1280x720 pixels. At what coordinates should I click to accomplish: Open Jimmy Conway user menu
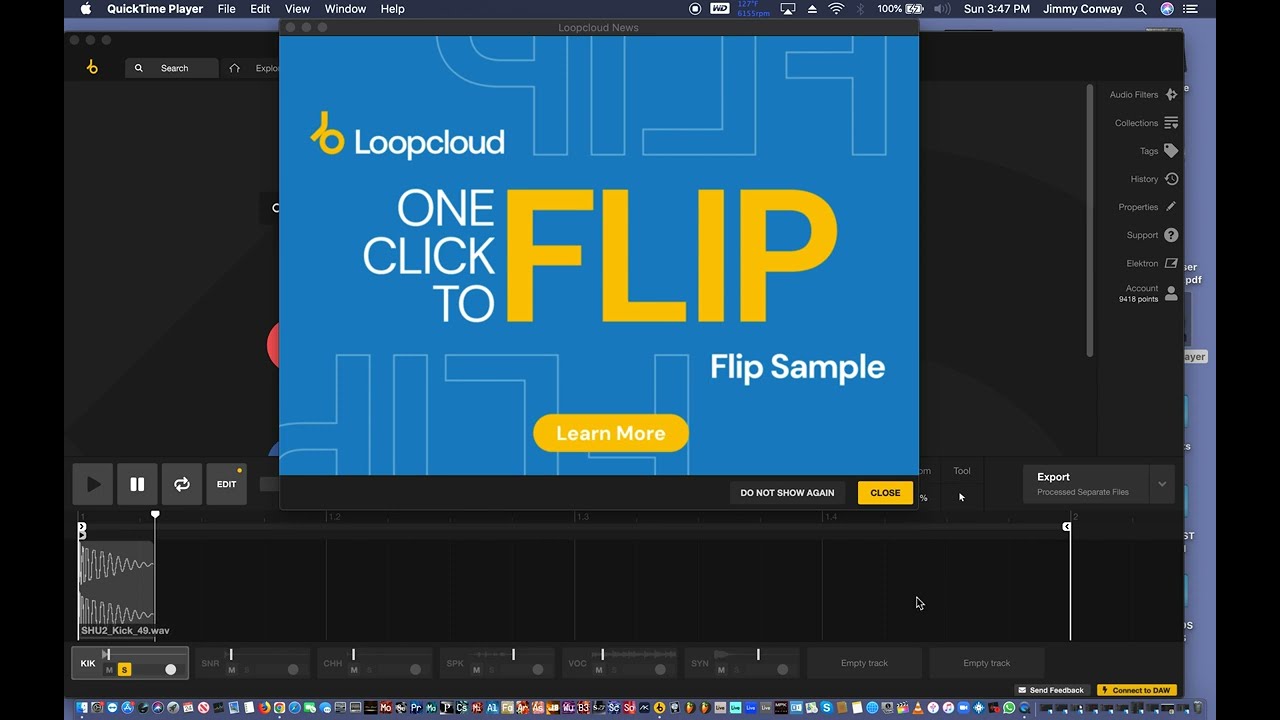(x=1084, y=9)
